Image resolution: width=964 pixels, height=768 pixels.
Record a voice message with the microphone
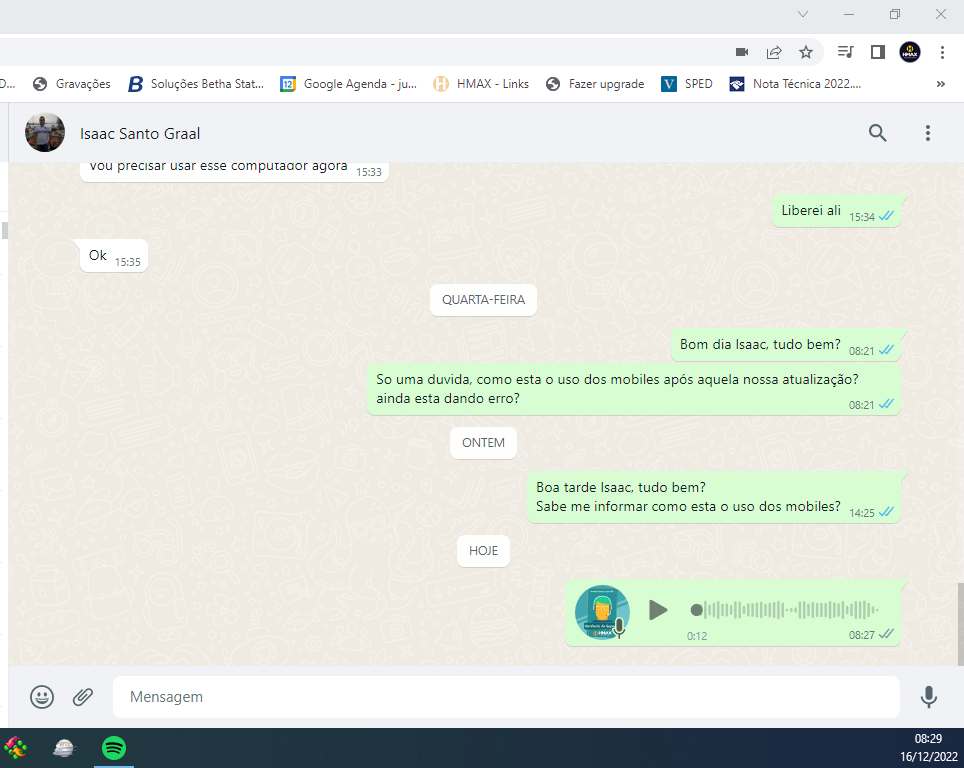(929, 697)
